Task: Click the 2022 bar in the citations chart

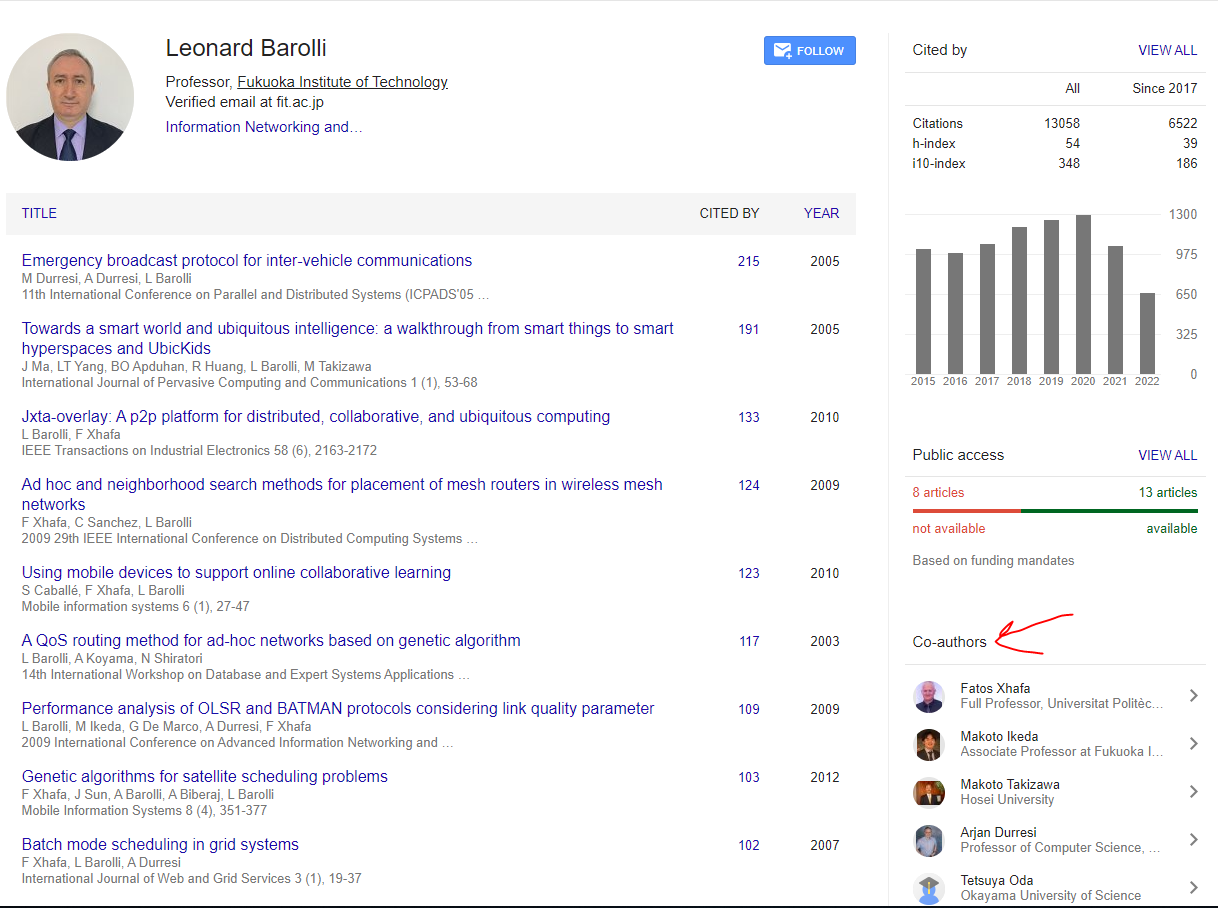Action: 1147,330
